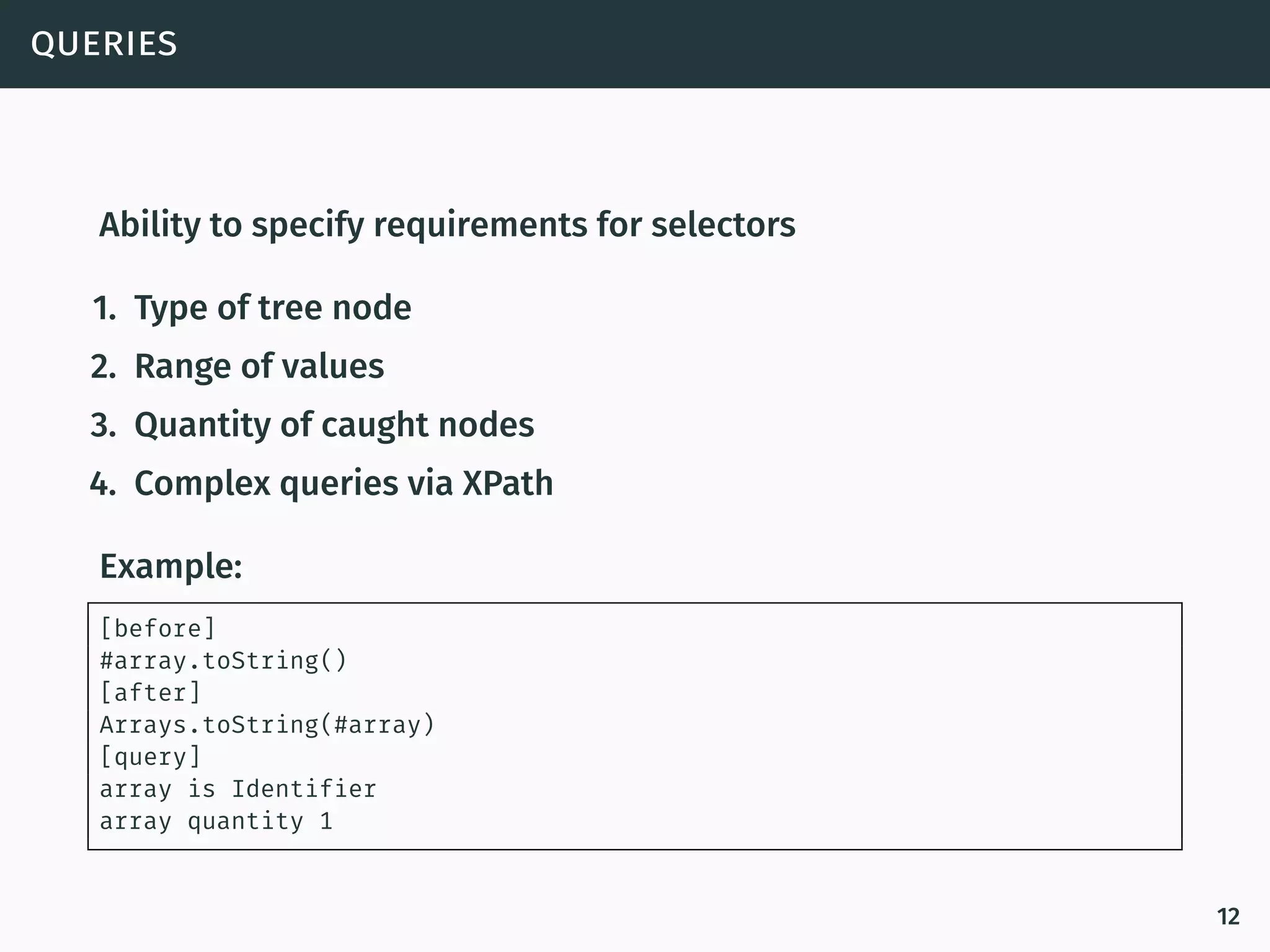Screen dimensions: 1270x952
Task: Click the Example: label
Action: click(x=171, y=566)
